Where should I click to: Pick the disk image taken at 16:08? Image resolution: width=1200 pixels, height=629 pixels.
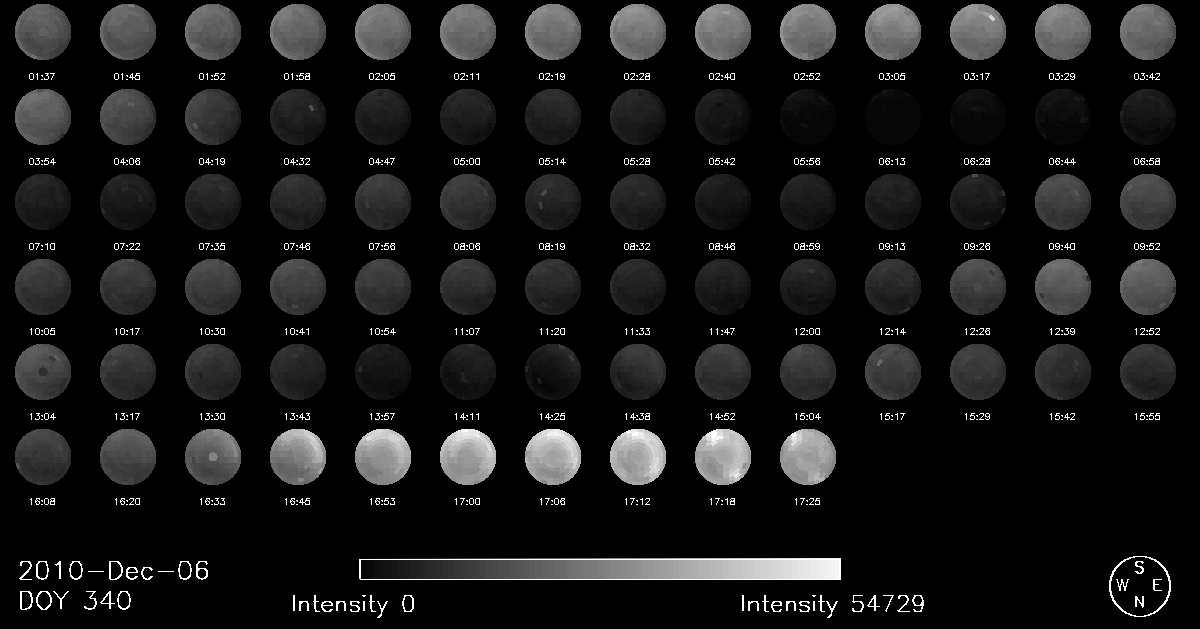(x=43, y=456)
